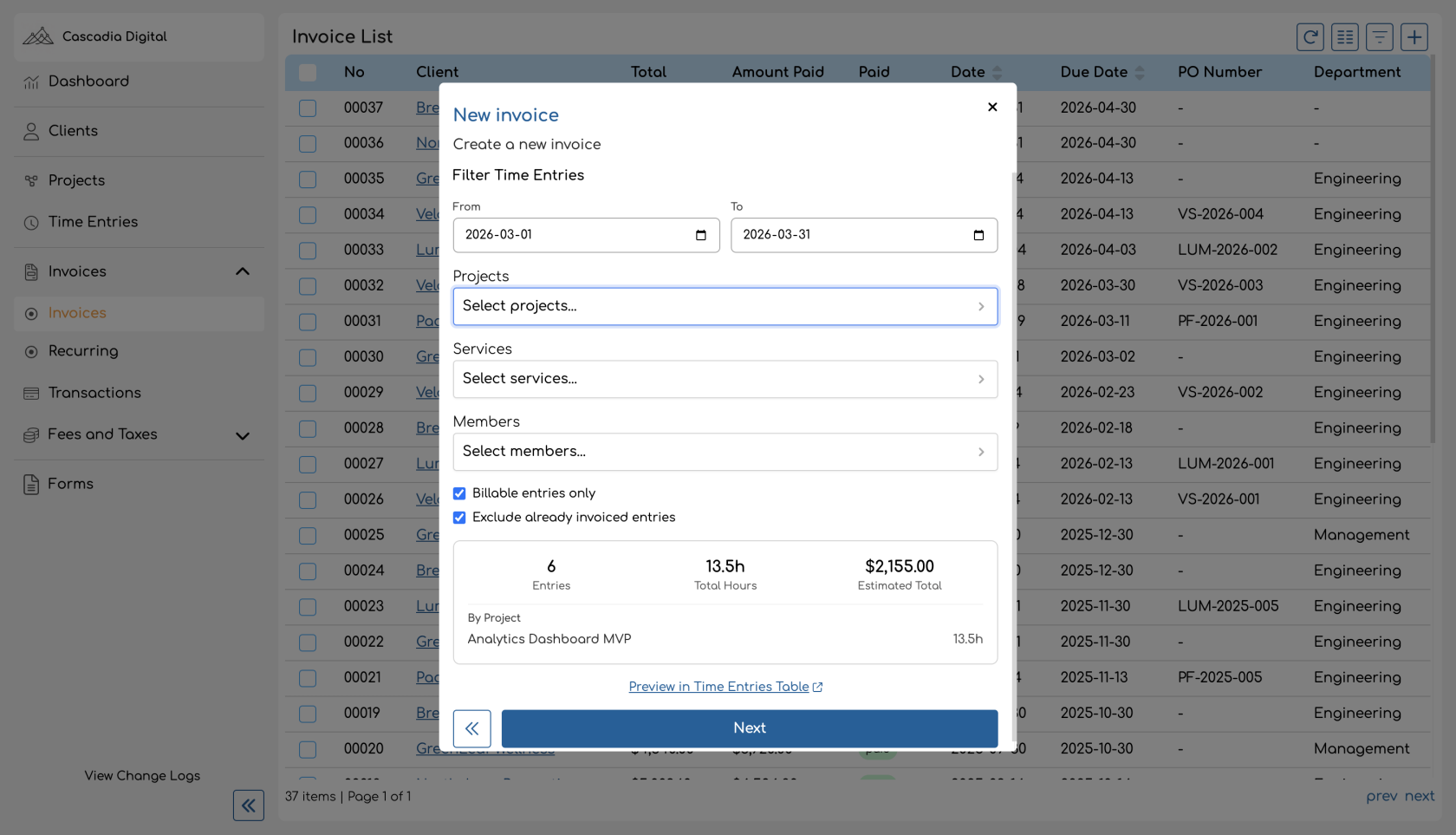Image resolution: width=1456 pixels, height=835 pixels.
Task: Click View Change Logs link
Action: click(x=142, y=776)
